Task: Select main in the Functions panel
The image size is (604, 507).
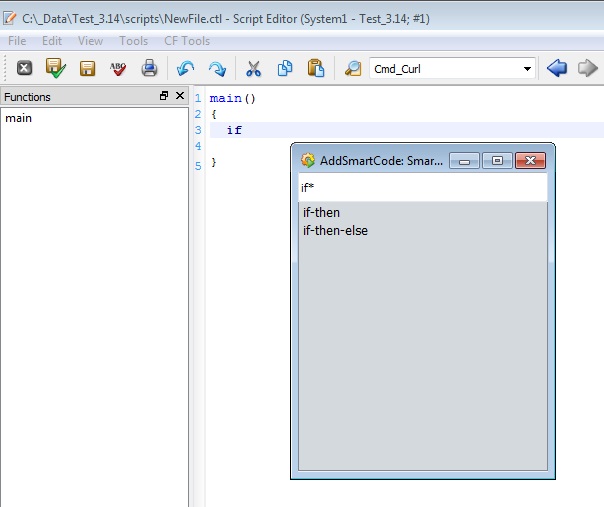Action: [19, 118]
